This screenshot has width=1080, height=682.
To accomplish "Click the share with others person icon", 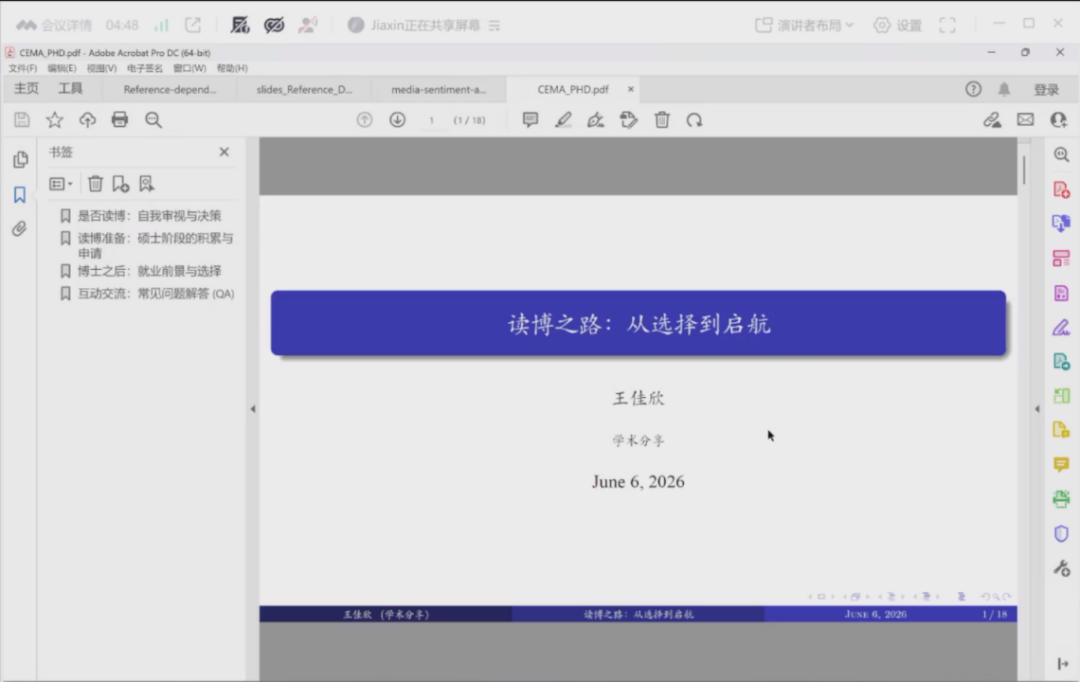I will [1059, 120].
